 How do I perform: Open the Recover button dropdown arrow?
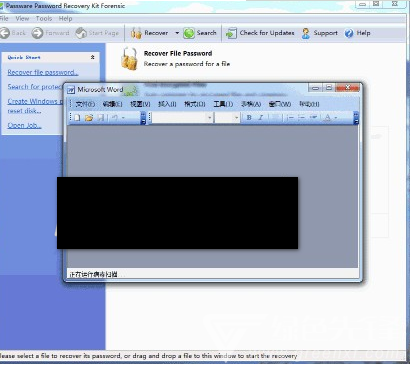pyautogui.click(x=177, y=33)
